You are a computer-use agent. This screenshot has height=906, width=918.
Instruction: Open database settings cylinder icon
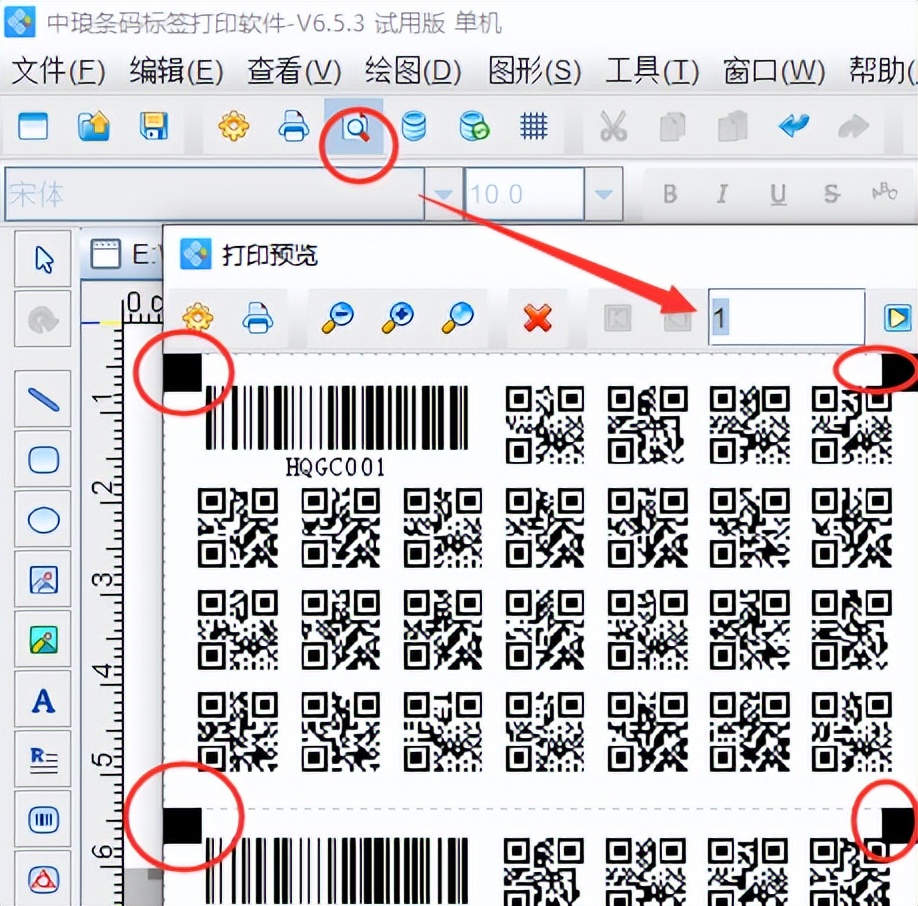[414, 126]
